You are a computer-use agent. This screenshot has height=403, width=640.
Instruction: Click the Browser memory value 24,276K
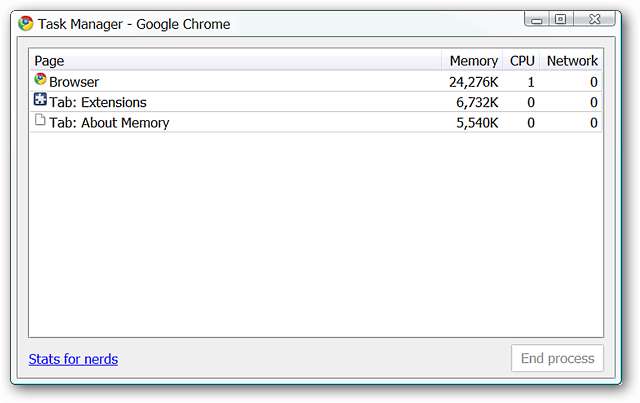473,82
